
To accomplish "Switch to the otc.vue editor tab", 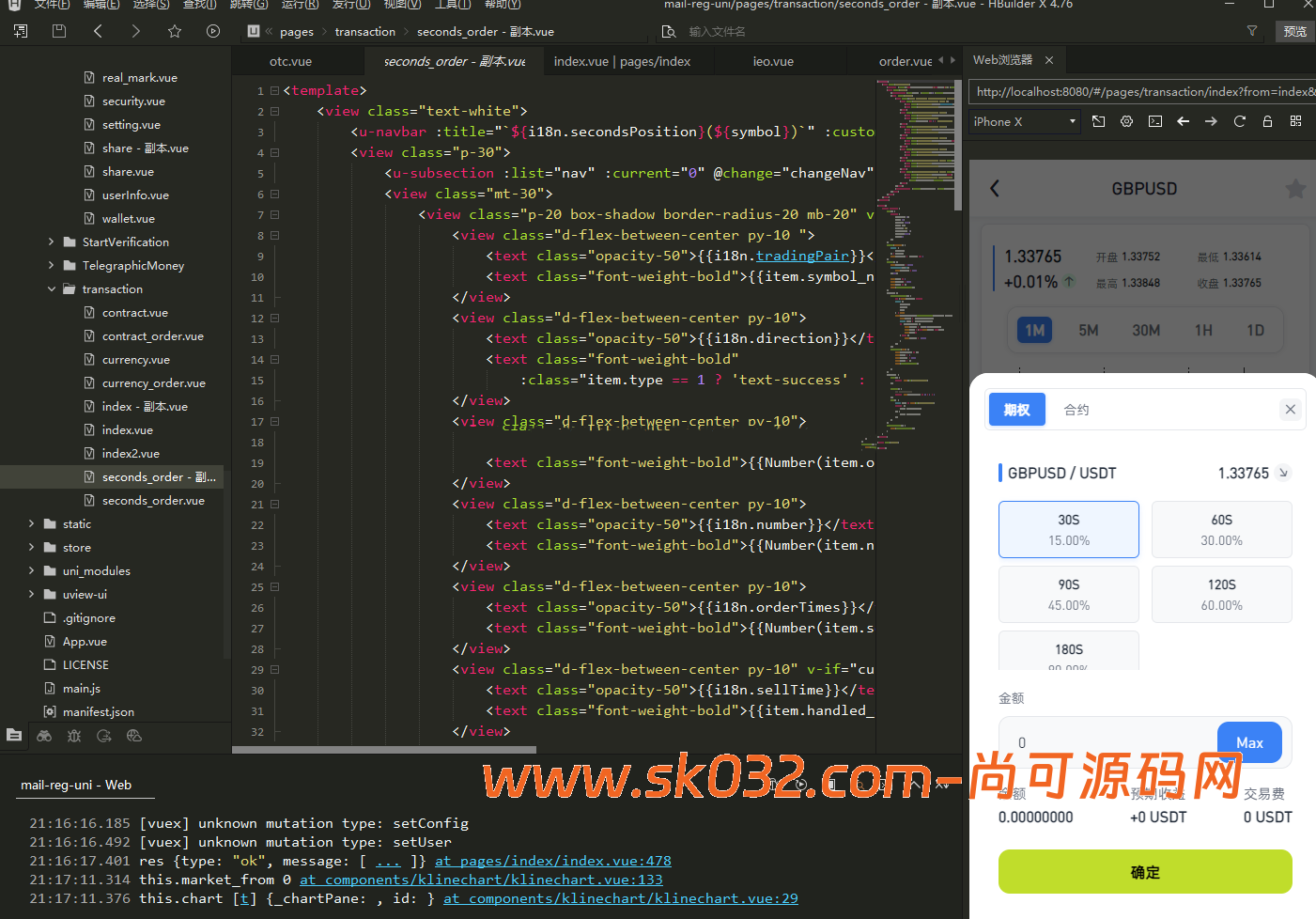I will (x=290, y=61).
